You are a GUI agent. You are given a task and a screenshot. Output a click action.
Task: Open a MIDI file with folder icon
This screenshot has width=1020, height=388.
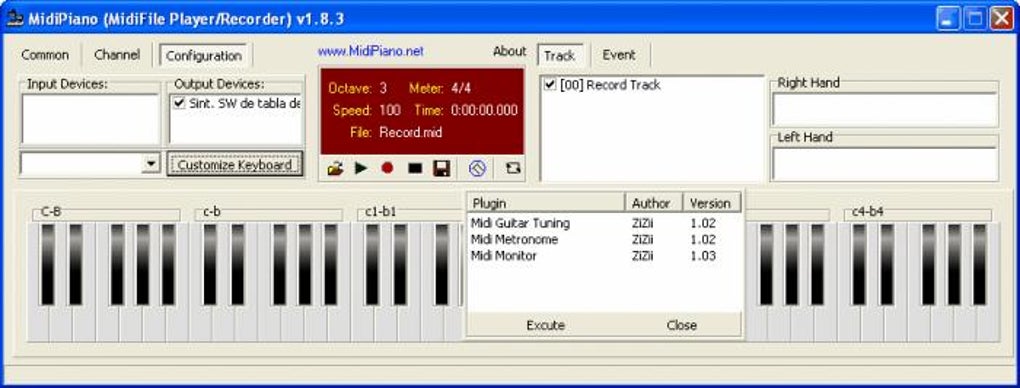(335, 169)
